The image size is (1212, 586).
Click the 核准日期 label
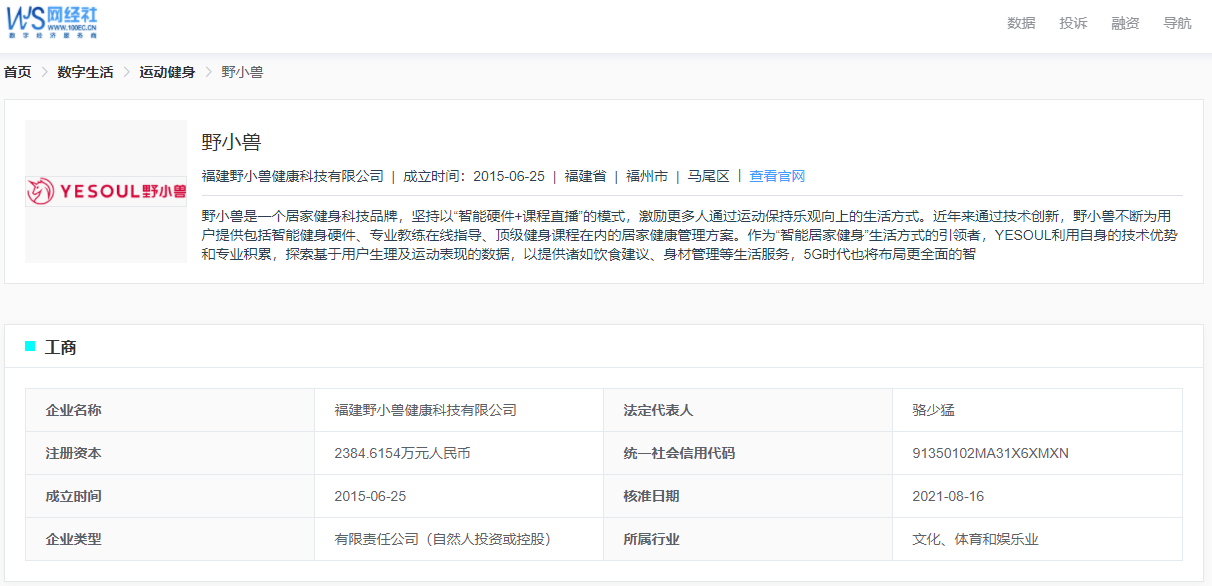click(x=651, y=496)
